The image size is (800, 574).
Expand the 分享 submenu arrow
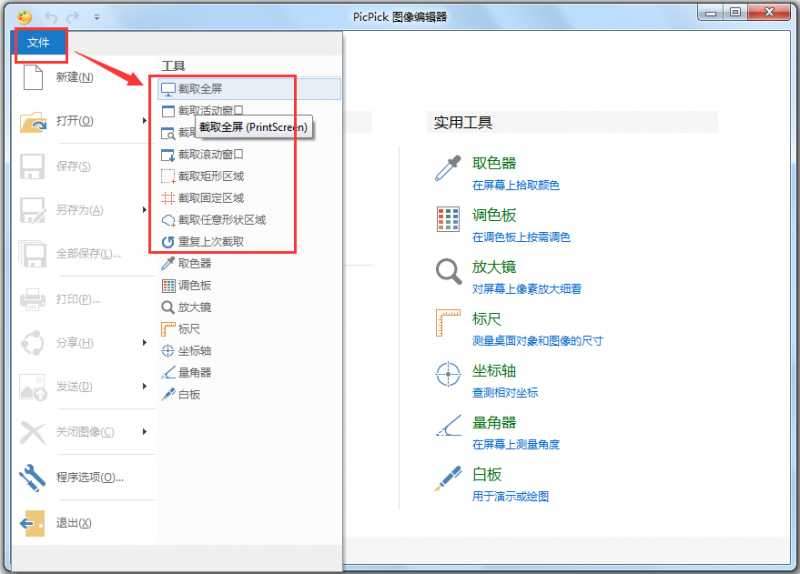click(x=145, y=343)
